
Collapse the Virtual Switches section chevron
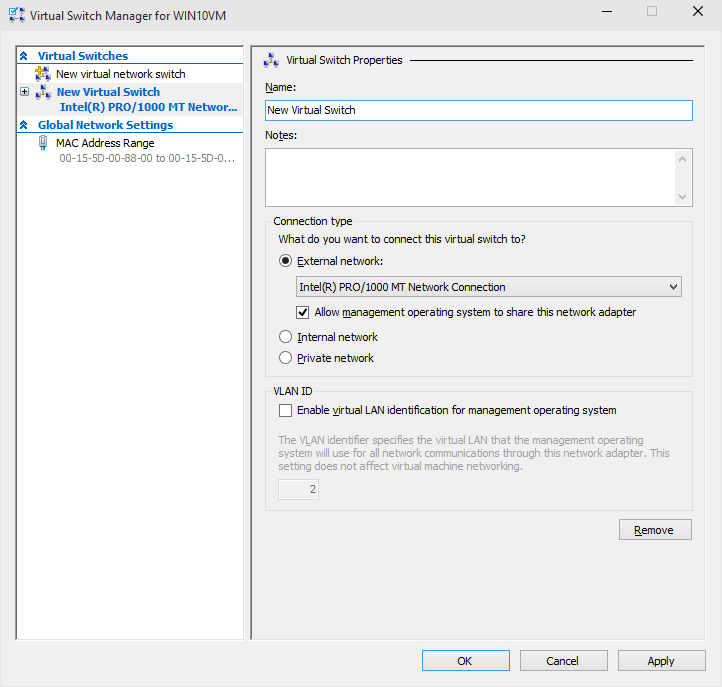click(x=24, y=56)
